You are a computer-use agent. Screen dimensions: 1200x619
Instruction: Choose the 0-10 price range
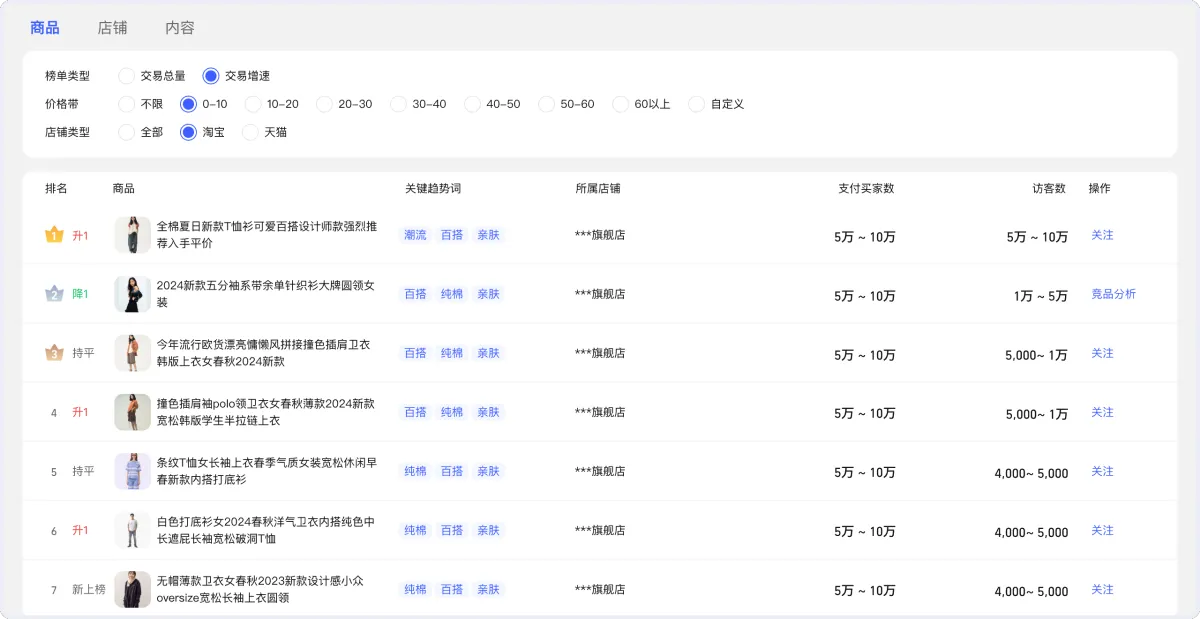pos(188,104)
